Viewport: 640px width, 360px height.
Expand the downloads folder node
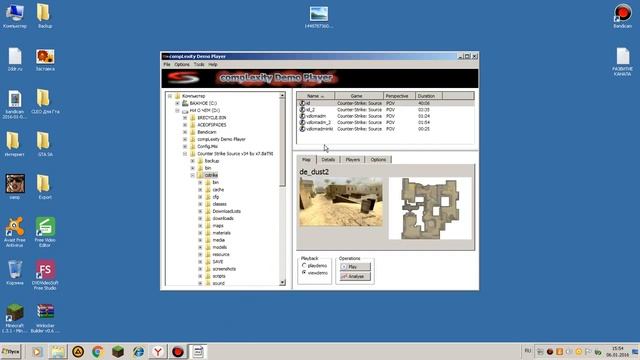point(200,218)
